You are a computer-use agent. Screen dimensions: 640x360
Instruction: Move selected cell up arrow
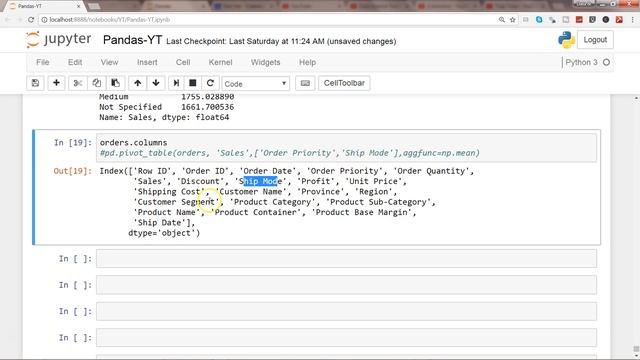[138, 83]
